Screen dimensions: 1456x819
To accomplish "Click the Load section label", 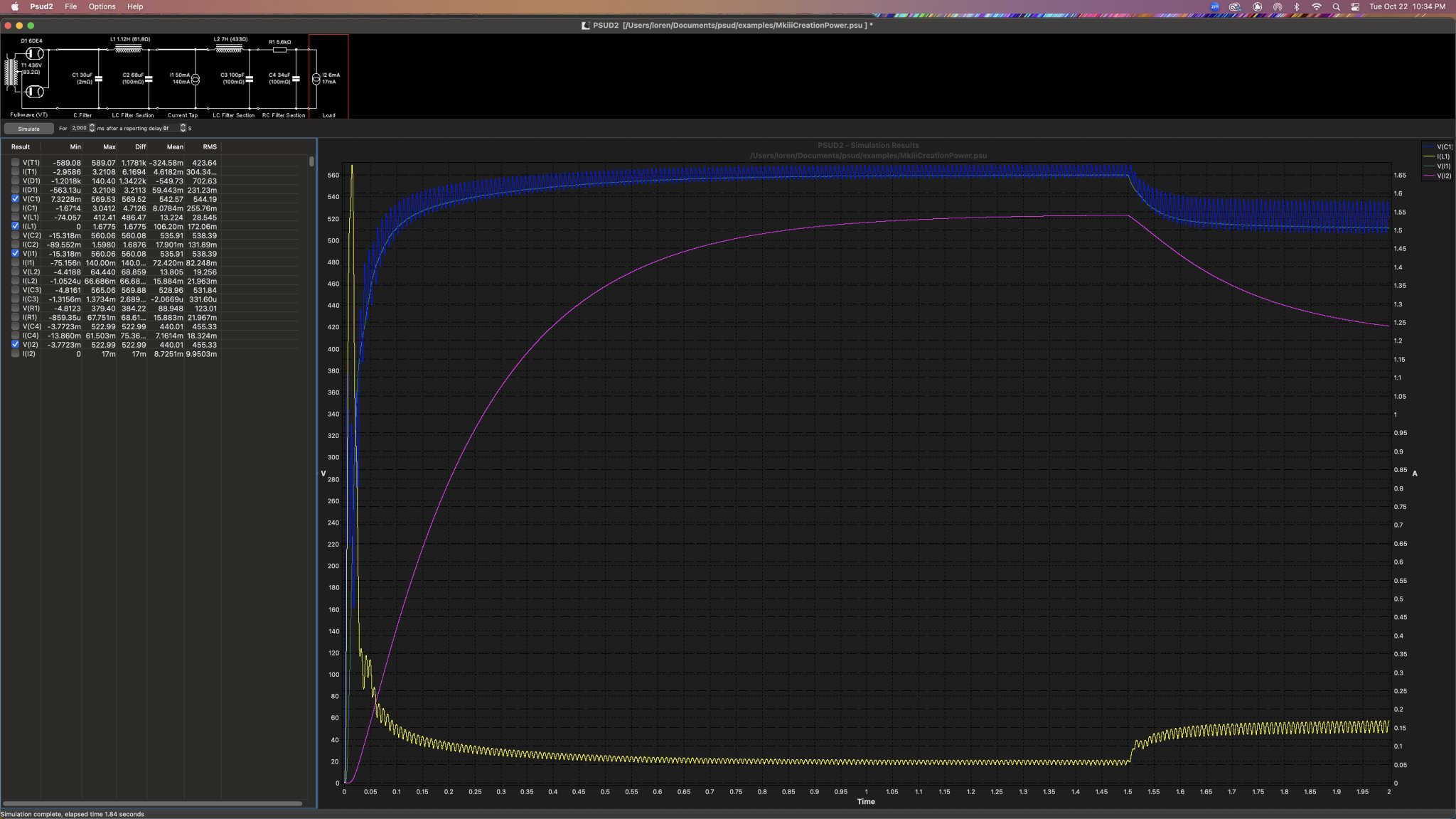I will click(328, 115).
